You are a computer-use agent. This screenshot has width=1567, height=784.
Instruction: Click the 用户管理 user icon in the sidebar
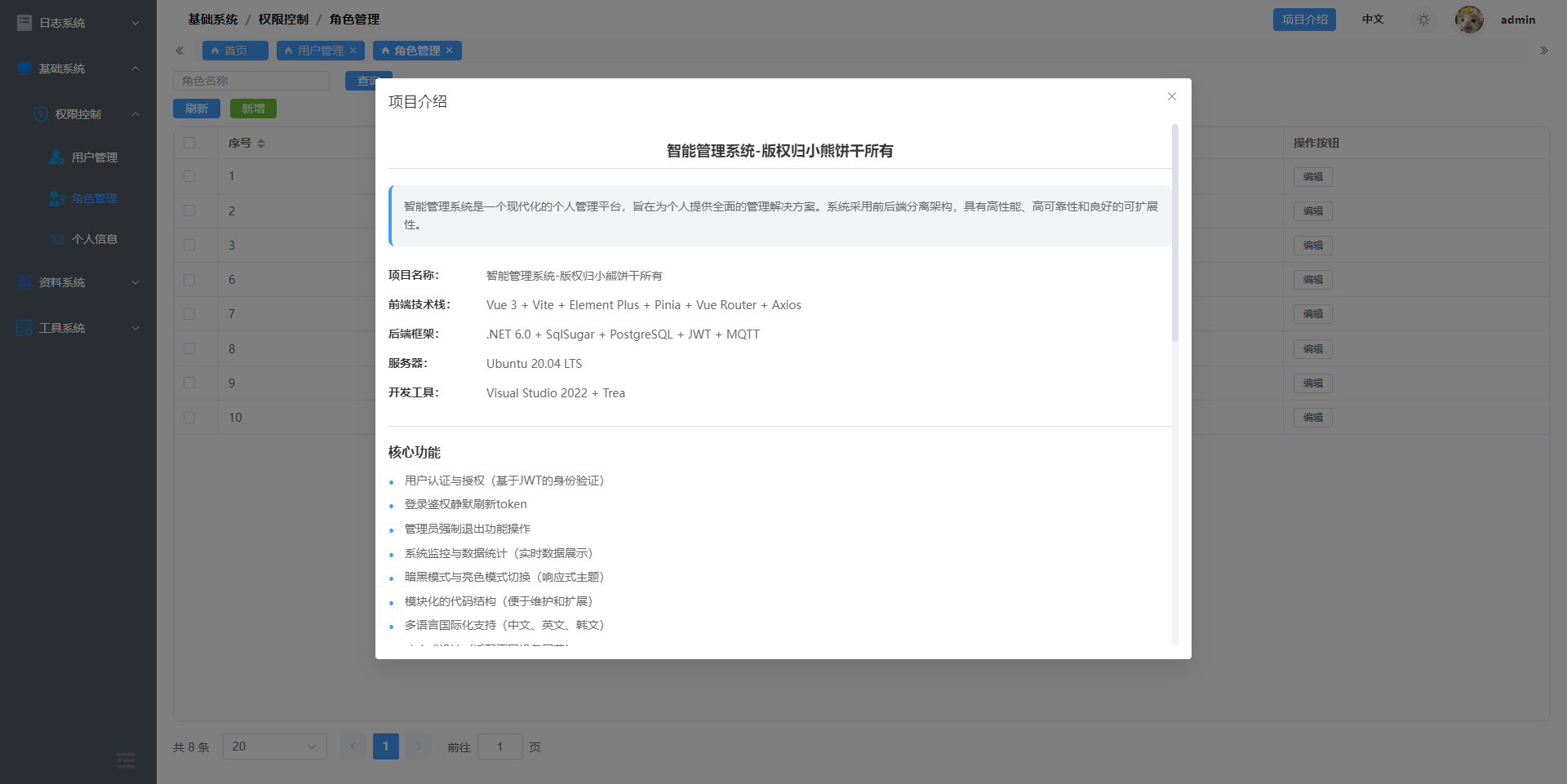click(x=57, y=157)
